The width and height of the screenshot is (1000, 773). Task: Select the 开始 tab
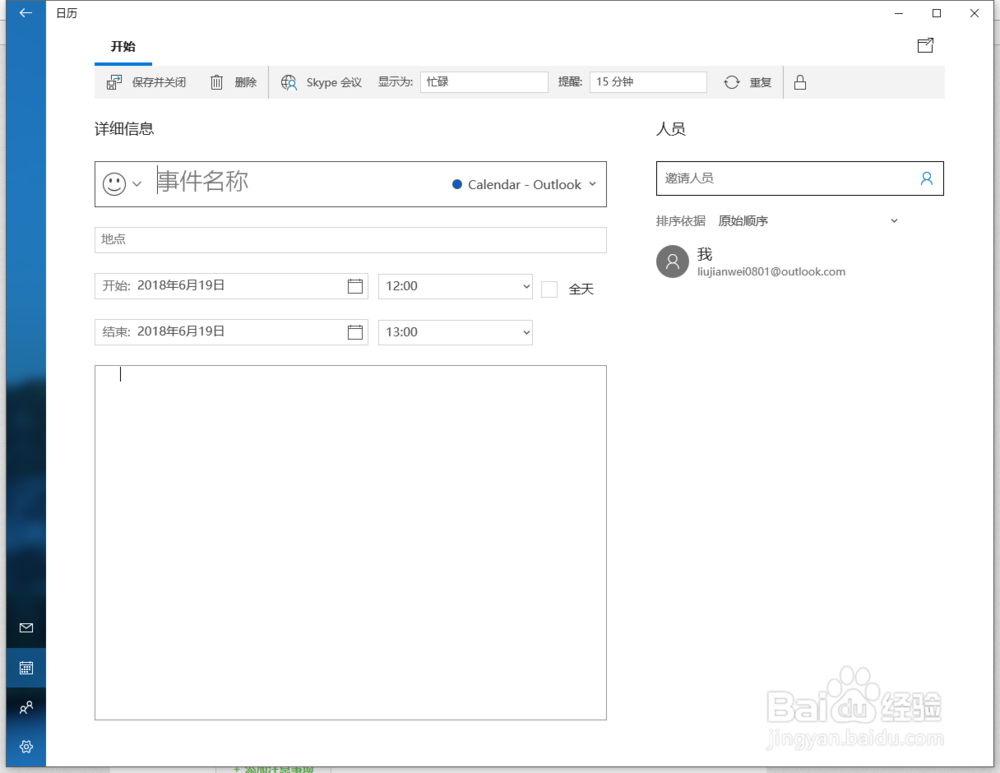point(123,47)
